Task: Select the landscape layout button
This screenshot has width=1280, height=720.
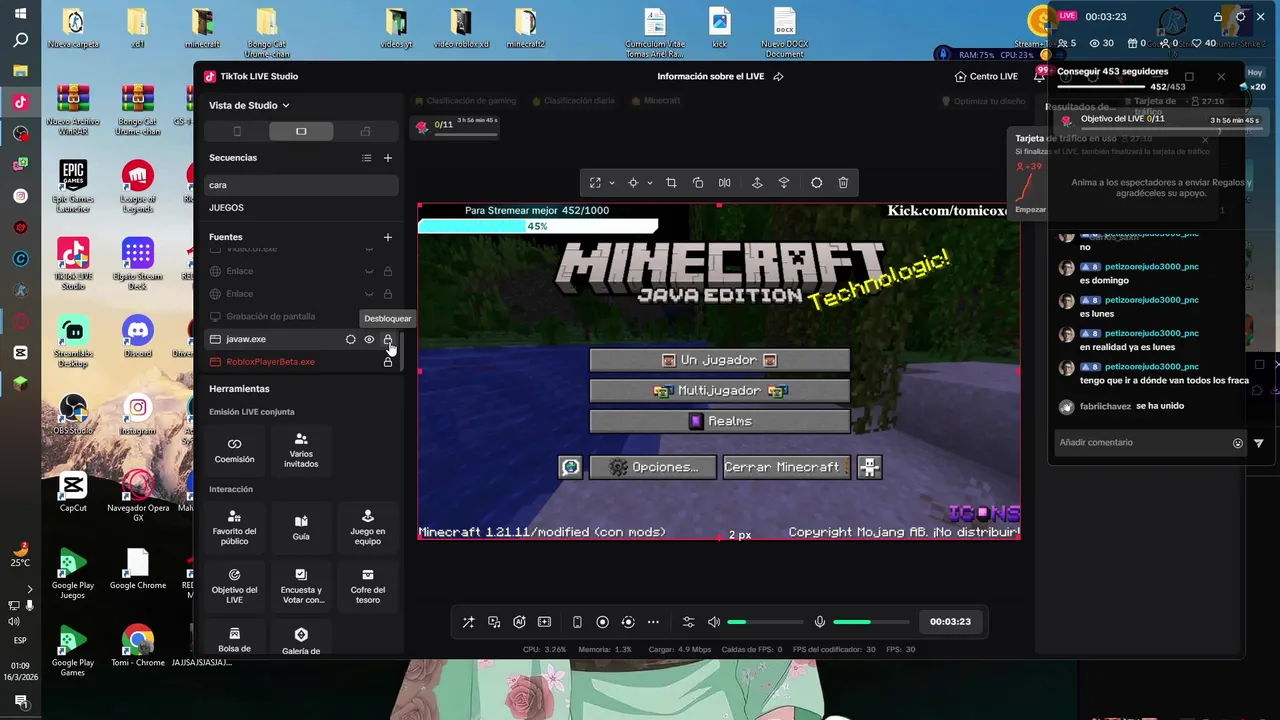Action: pyautogui.click(x=301, y=131)
